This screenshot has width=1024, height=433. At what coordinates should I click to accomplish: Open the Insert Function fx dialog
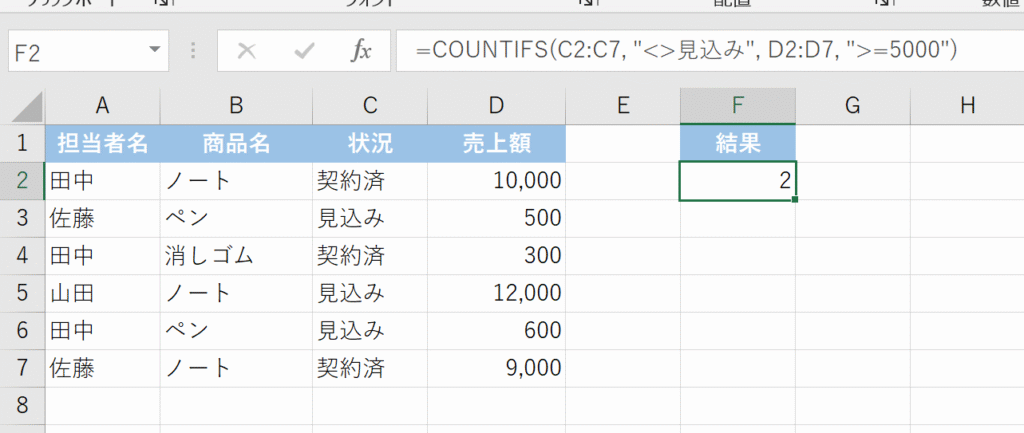click(360, 51)
